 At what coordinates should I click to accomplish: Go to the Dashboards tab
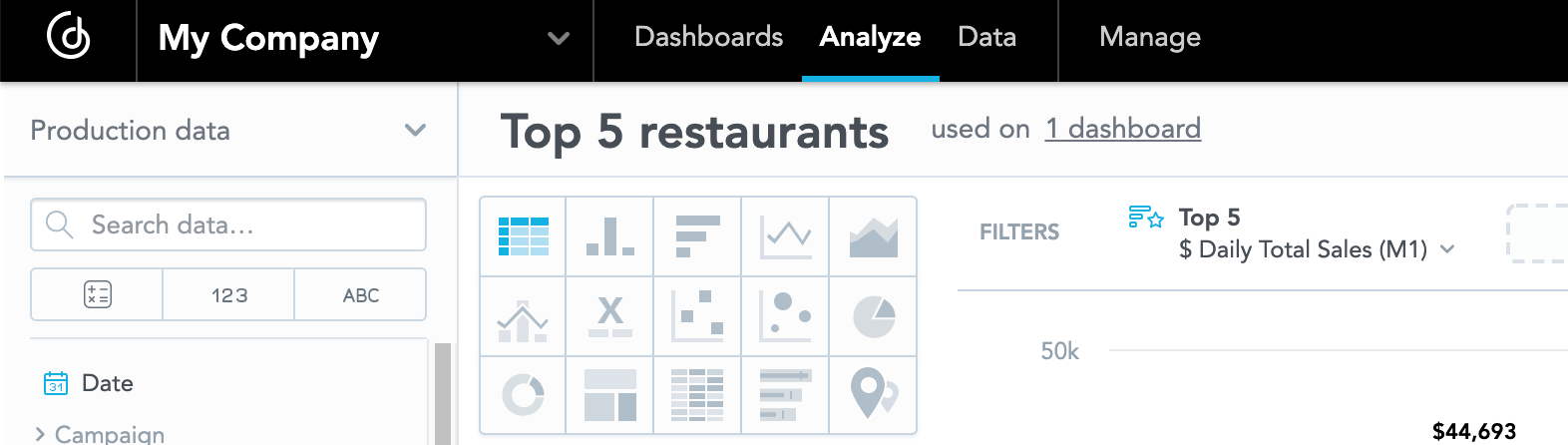708,38
